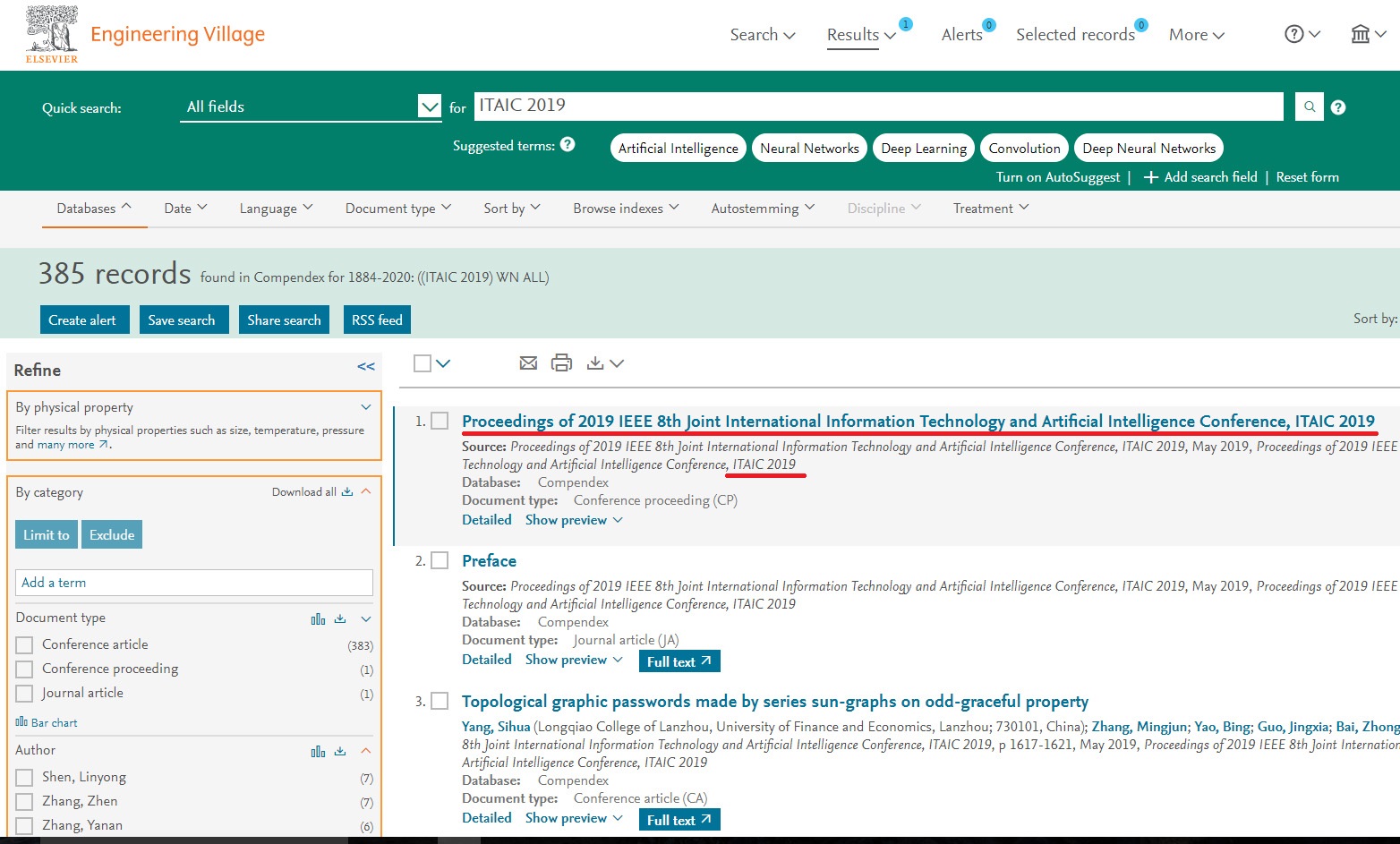Open the Results menu

click(x=861, y=34)
